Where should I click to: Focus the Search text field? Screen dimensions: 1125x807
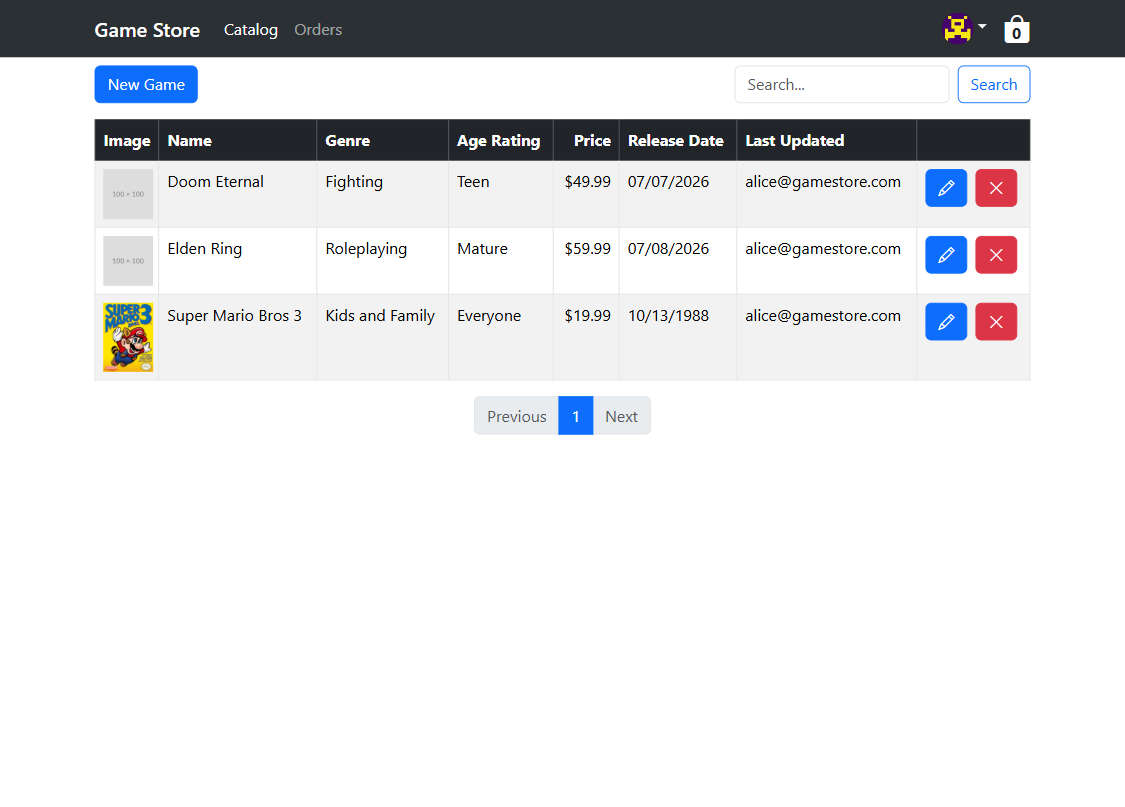tap(841, 85)
